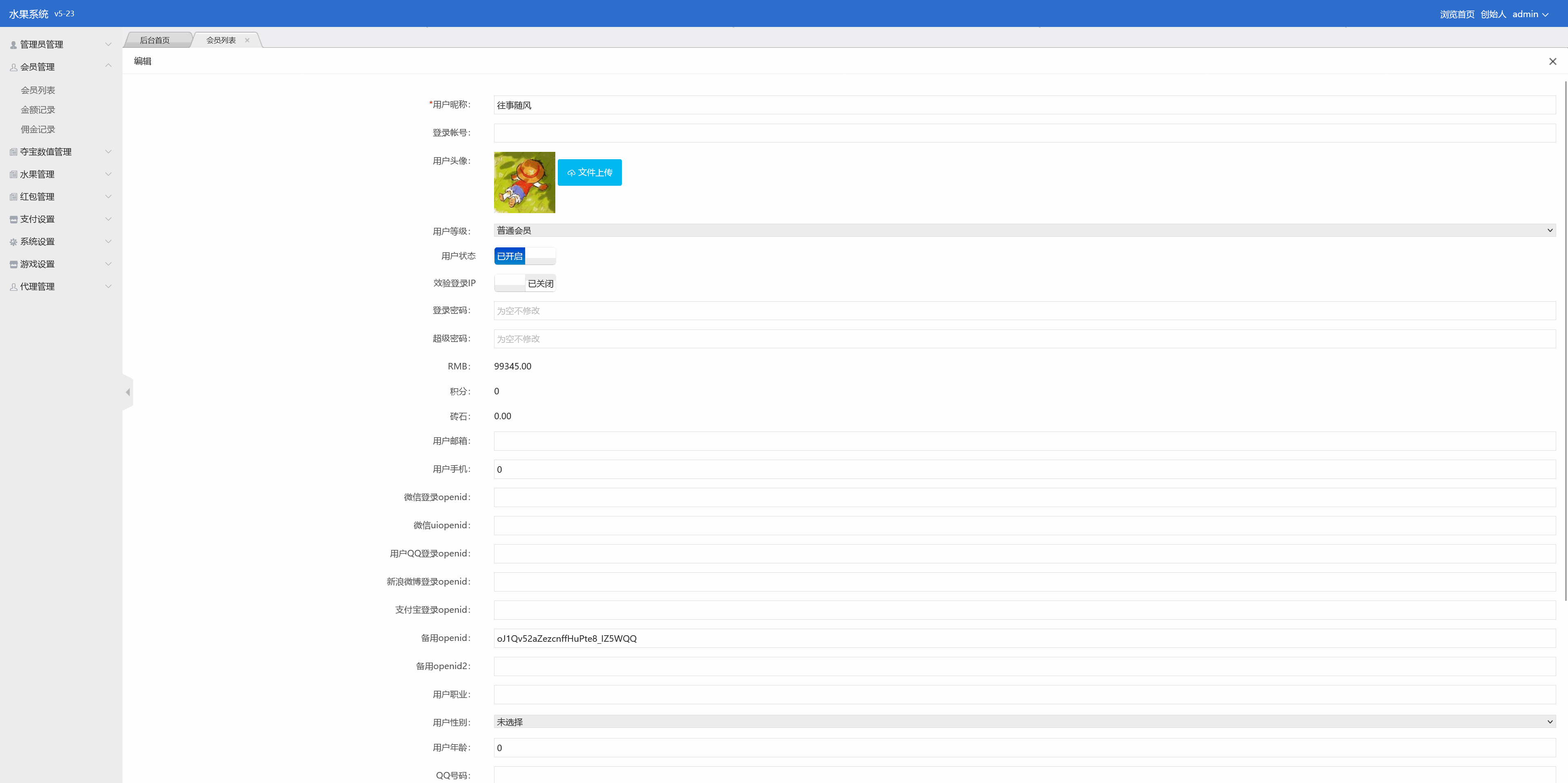Open the admin account dropdown menu
1568x783 pixels.
pyautogui.click(x=1530, y=14)
